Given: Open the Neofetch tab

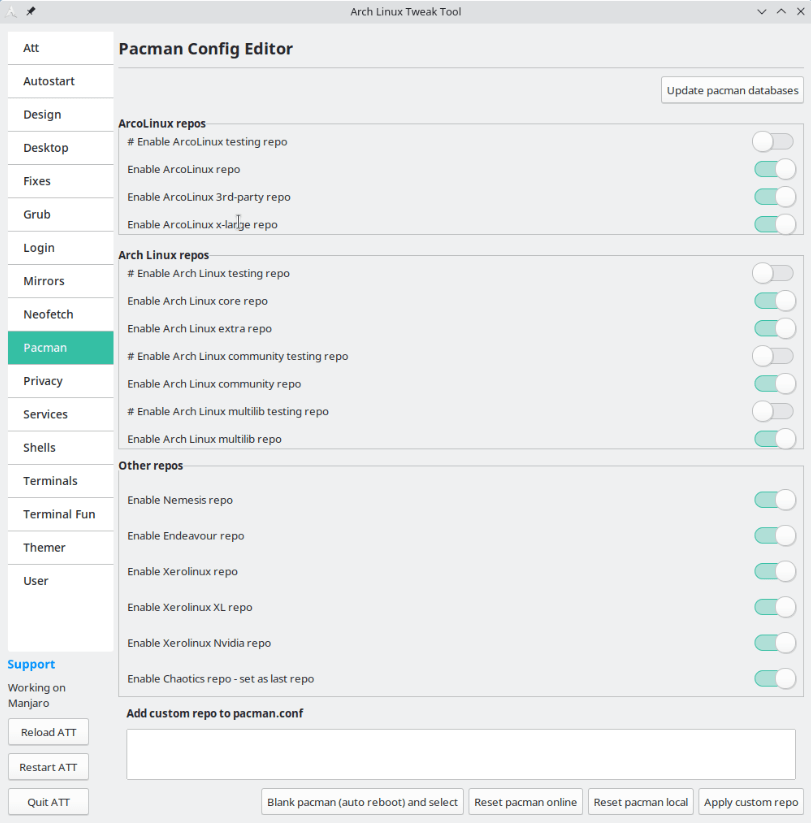Looking at the screenshot, I should [60, 314].
